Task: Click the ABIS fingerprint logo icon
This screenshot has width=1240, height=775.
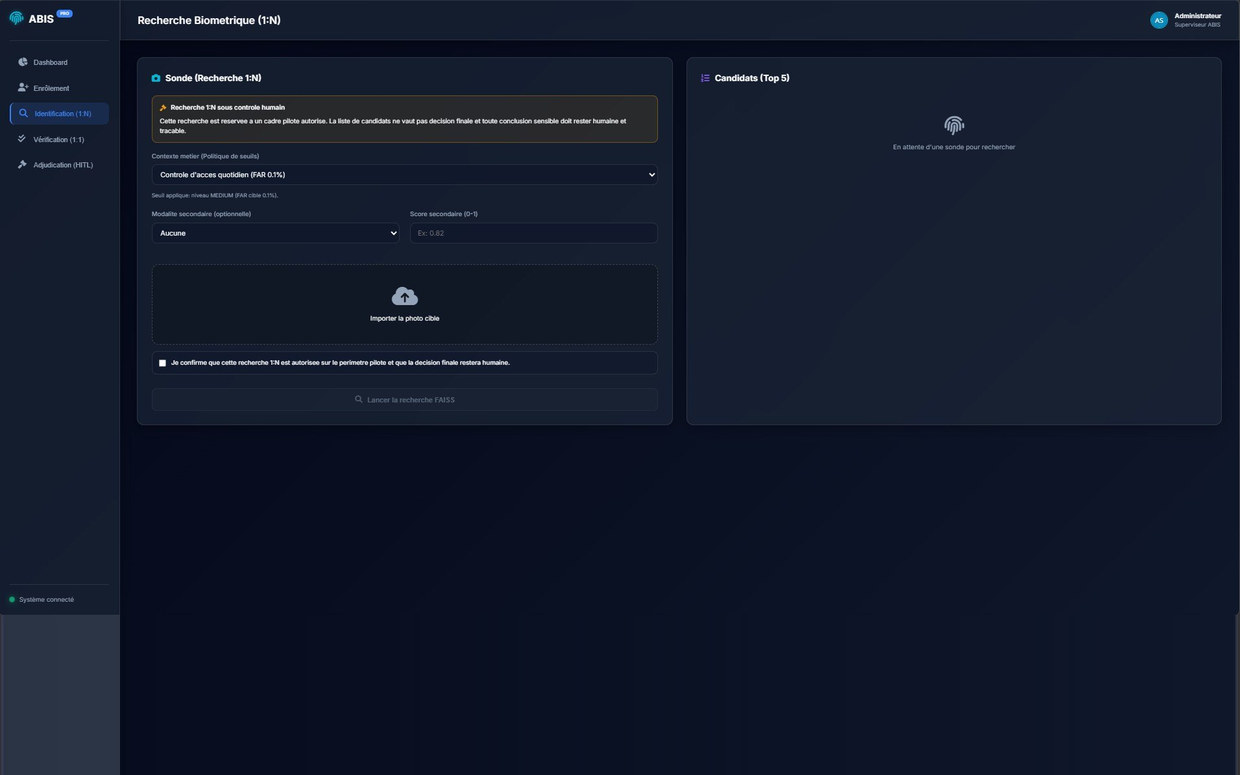Action: point(16,18)
